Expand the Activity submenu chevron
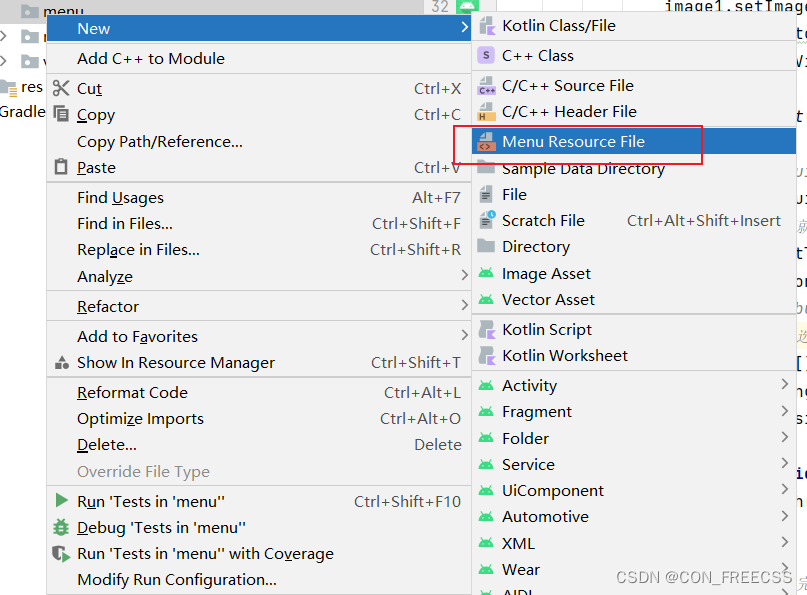 [785, 384]
